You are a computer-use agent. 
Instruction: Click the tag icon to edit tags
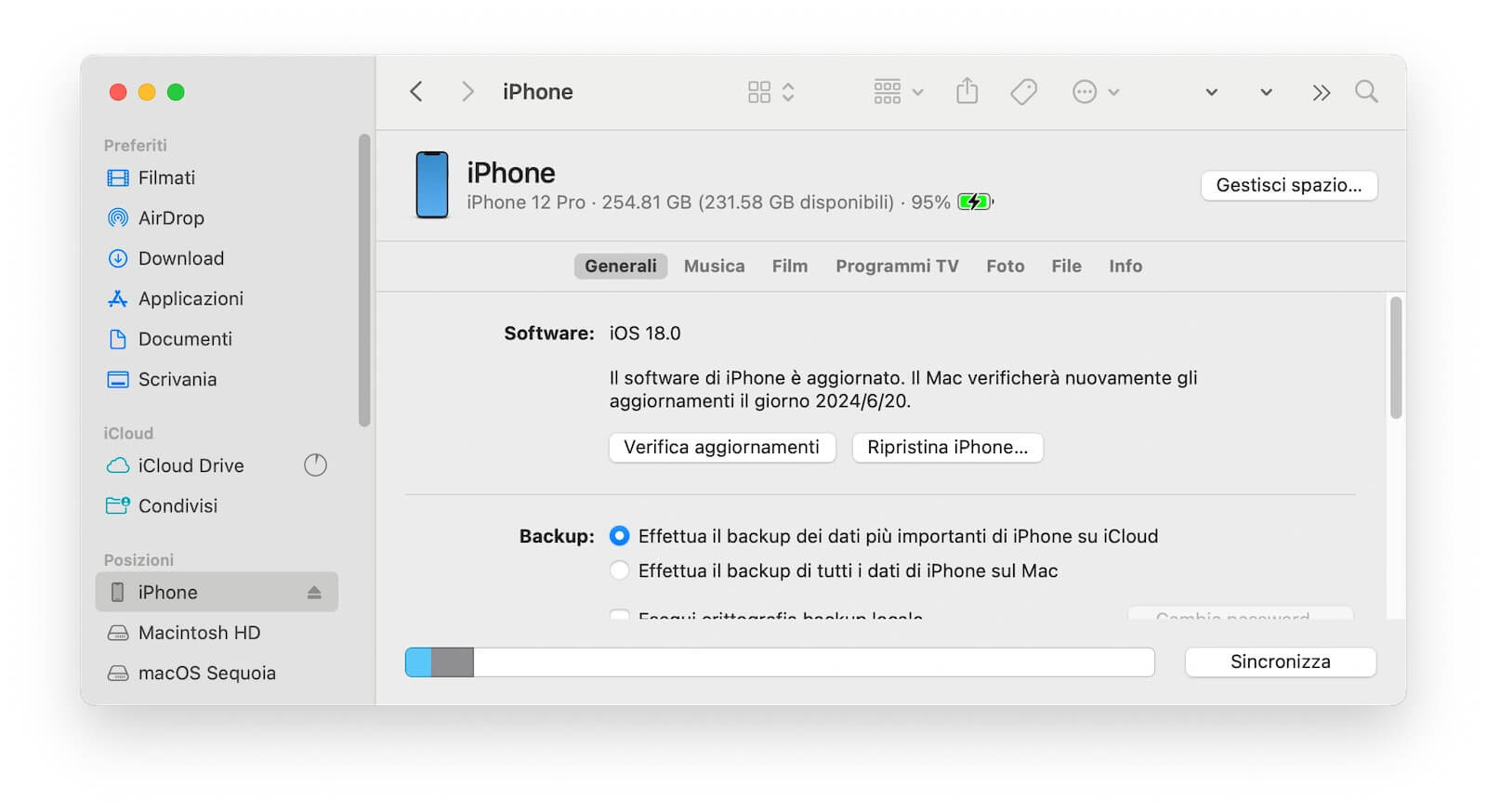[1023, 91]
